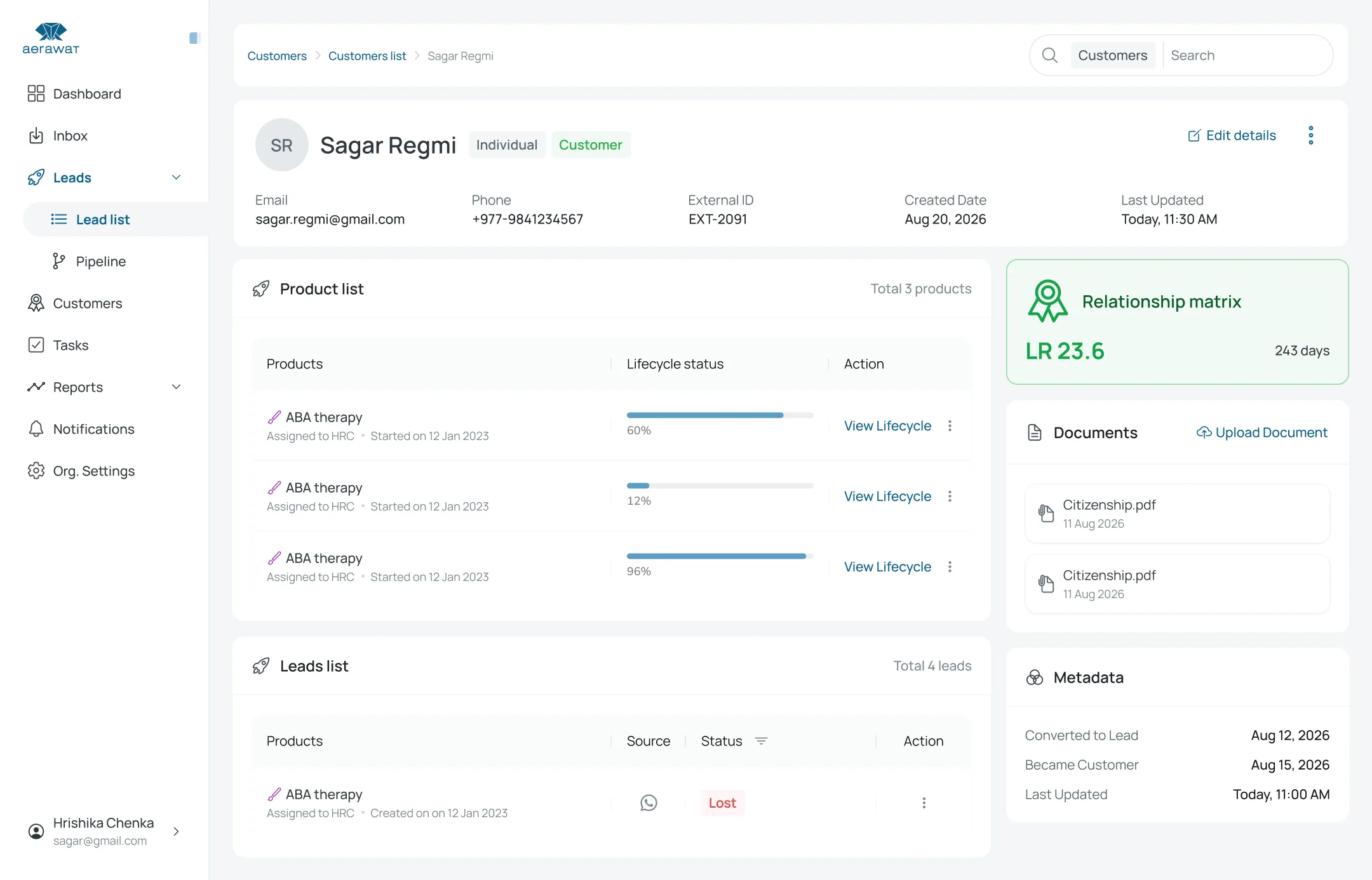The width and height of the screenshot is (1372, 880).
Task: Click the SR avatar circle
Action: (x=282, y=145)
